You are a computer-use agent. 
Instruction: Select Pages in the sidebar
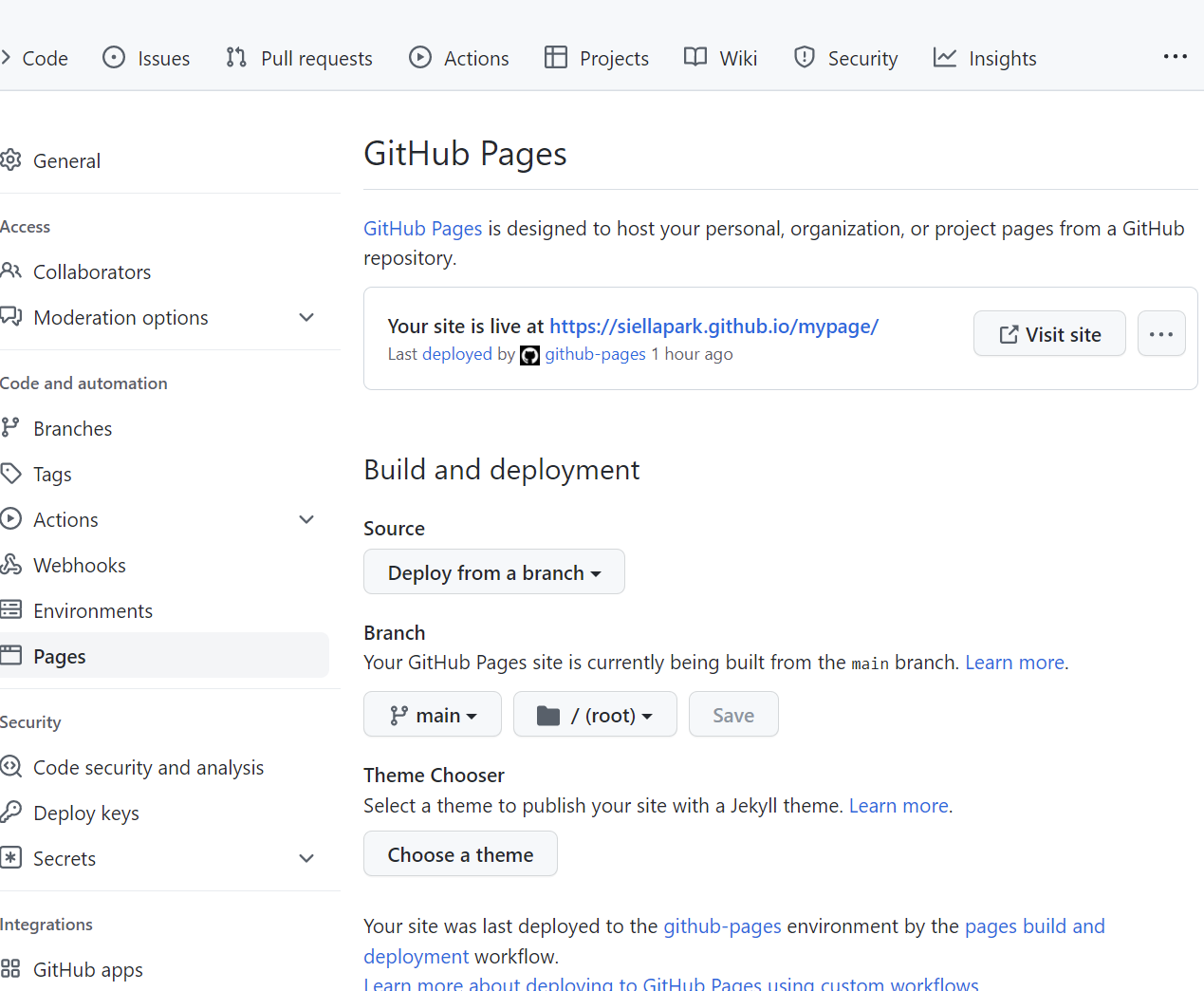[164, 656]
